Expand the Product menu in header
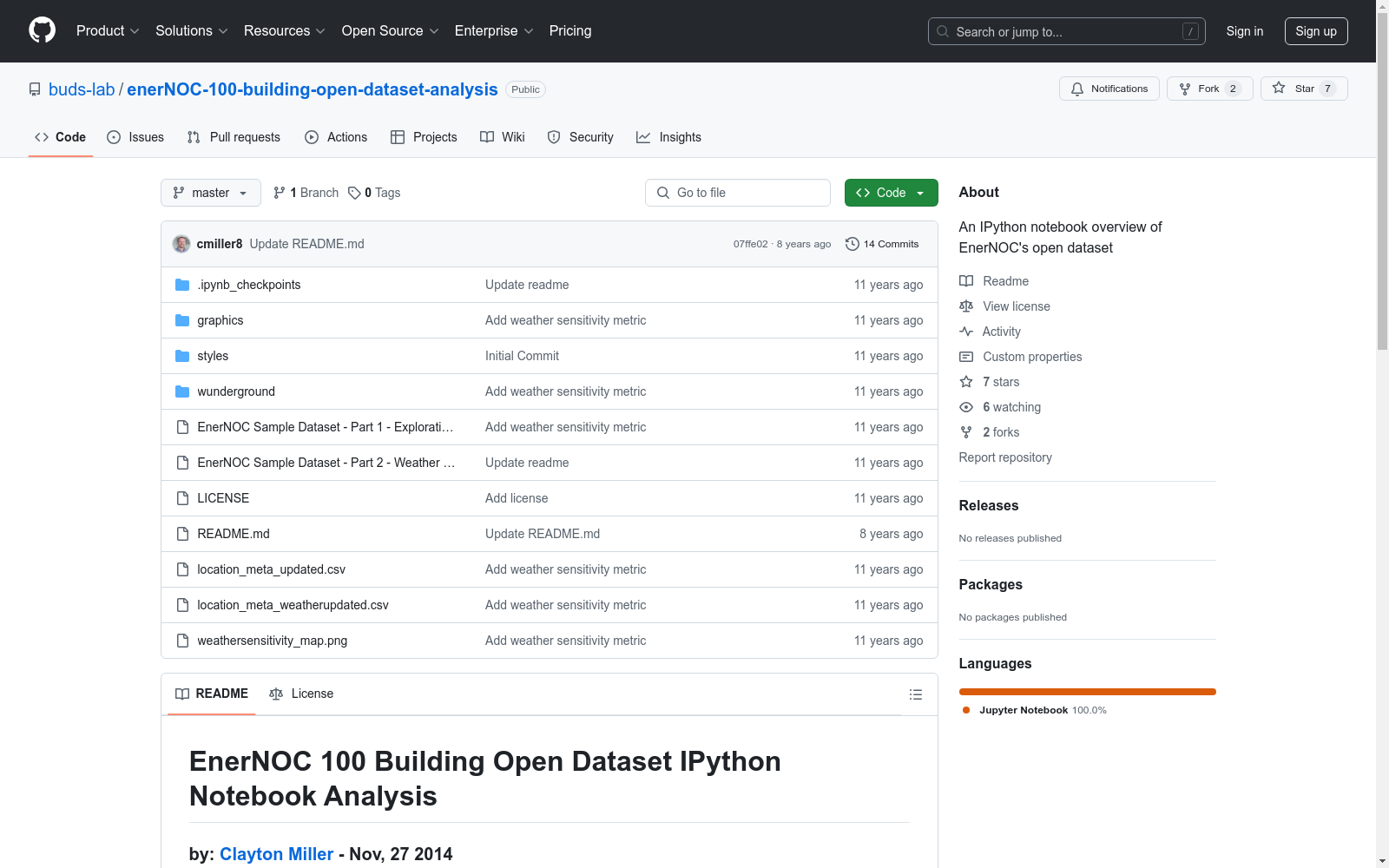The image size is (1389, 868). (x=108, y=31)
